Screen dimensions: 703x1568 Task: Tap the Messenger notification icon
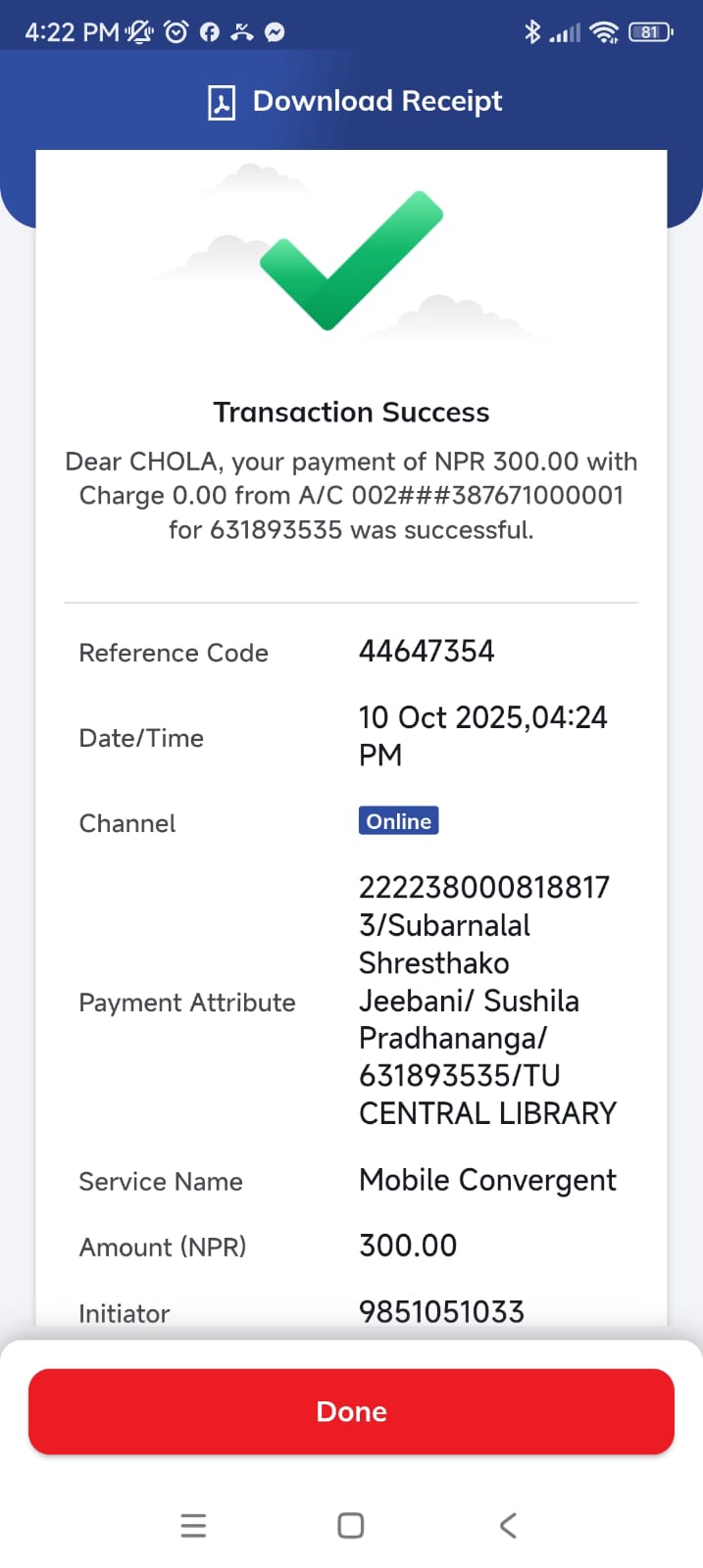(x=276, y=32)
